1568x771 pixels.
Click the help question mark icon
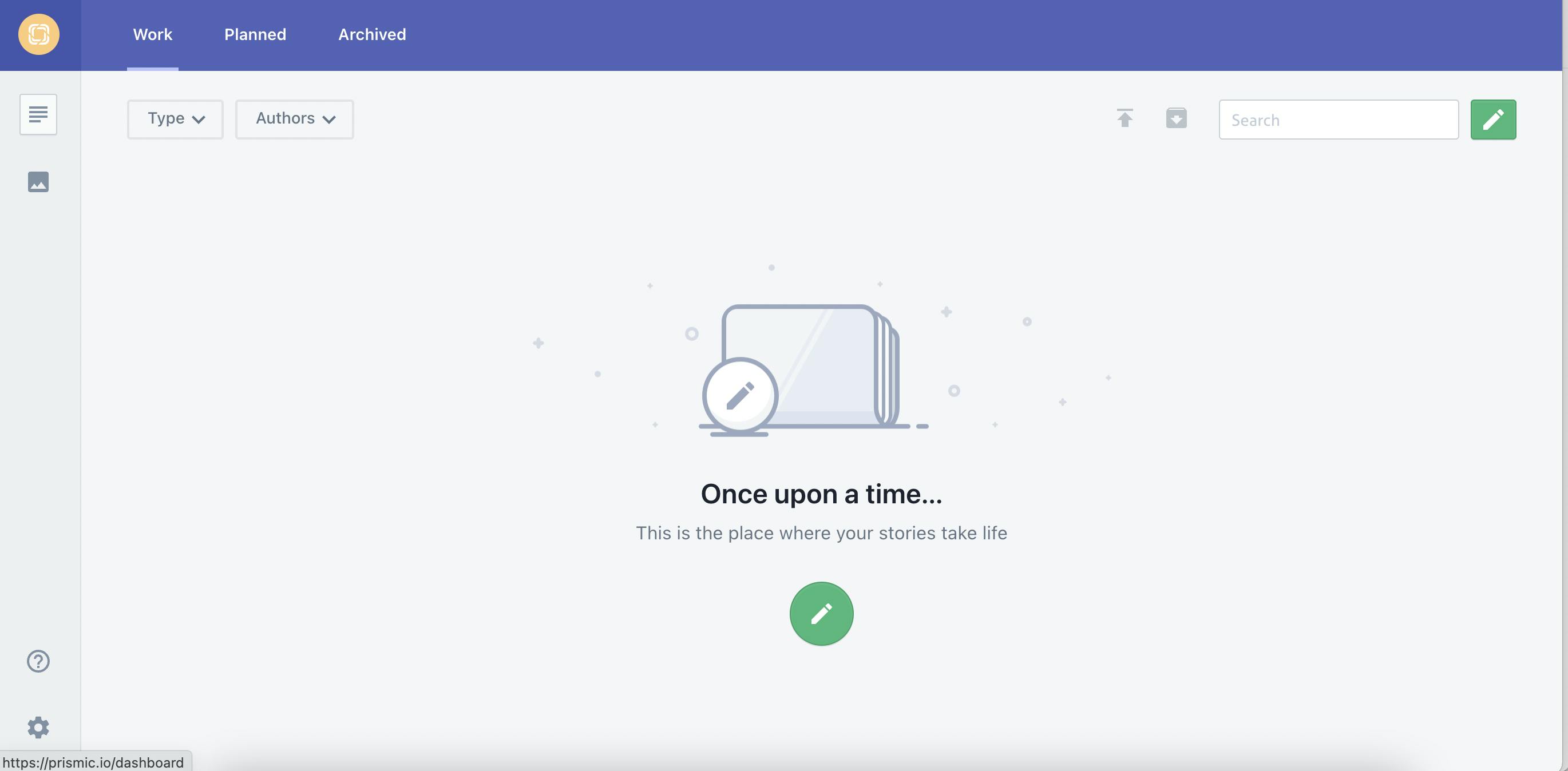tap(38, 661)
